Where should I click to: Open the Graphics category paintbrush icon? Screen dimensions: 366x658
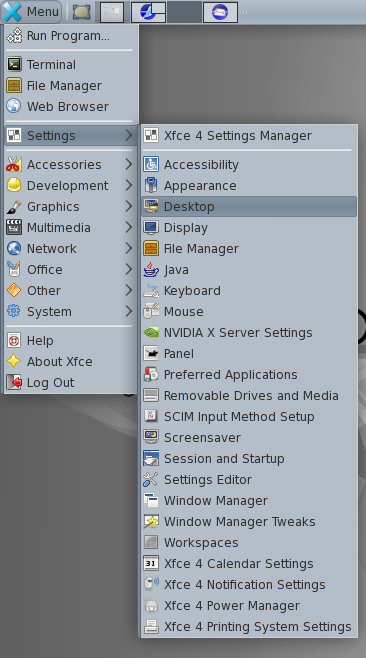pyautogui.click(x=14, y=206)
